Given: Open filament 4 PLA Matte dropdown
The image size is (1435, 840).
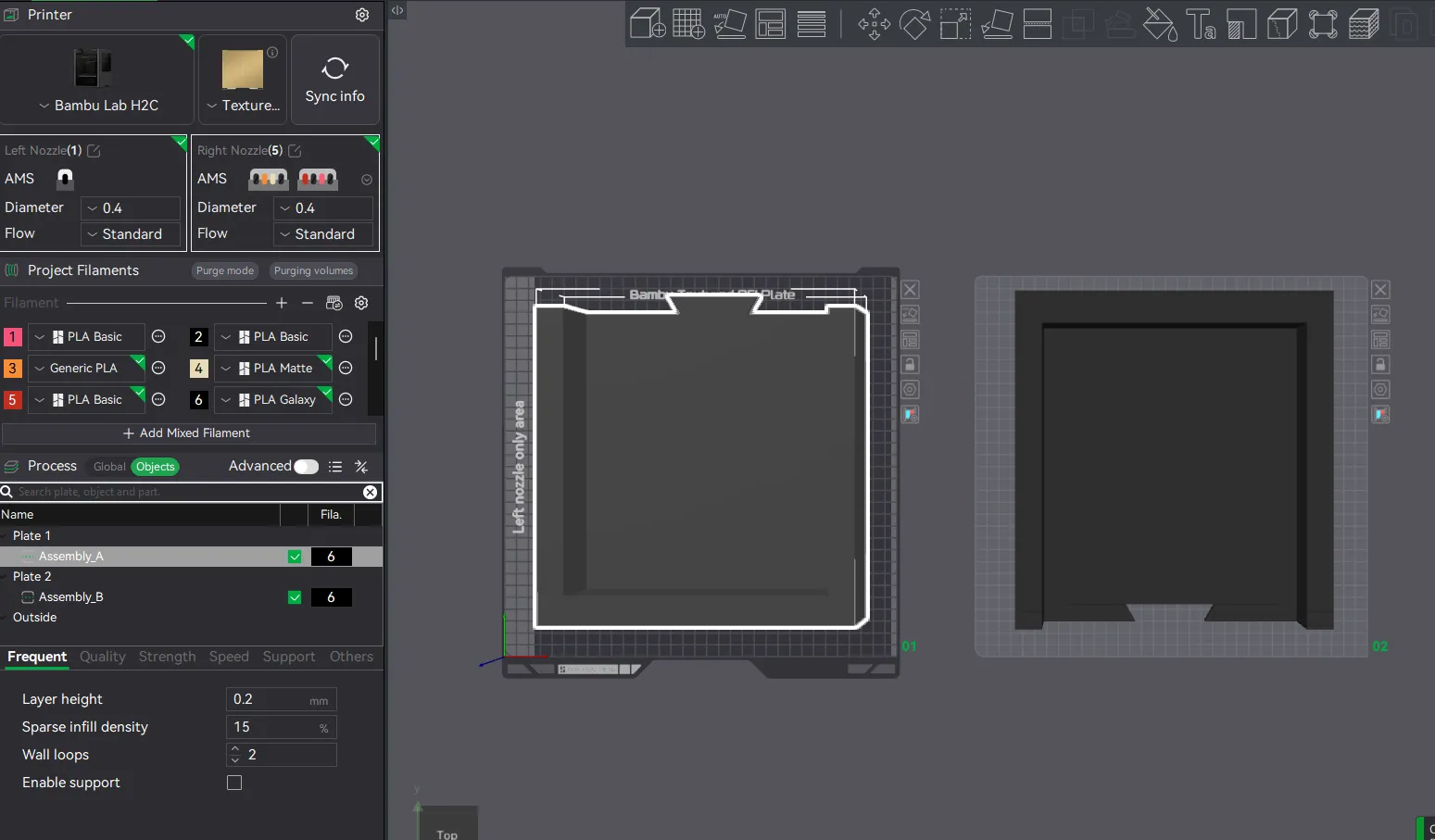Looking at the screenshot, I should pyautogui.click(x=273, y=368).
